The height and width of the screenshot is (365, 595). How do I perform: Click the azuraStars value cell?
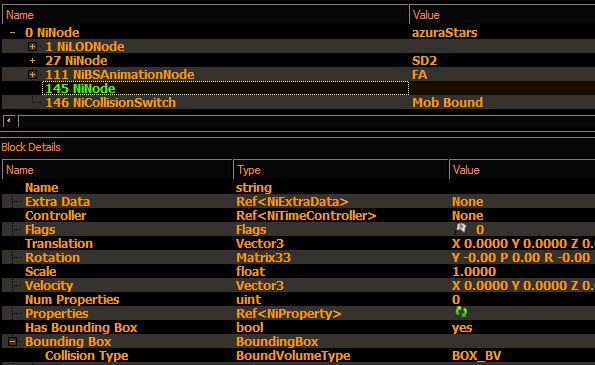[x=444, y=33]
